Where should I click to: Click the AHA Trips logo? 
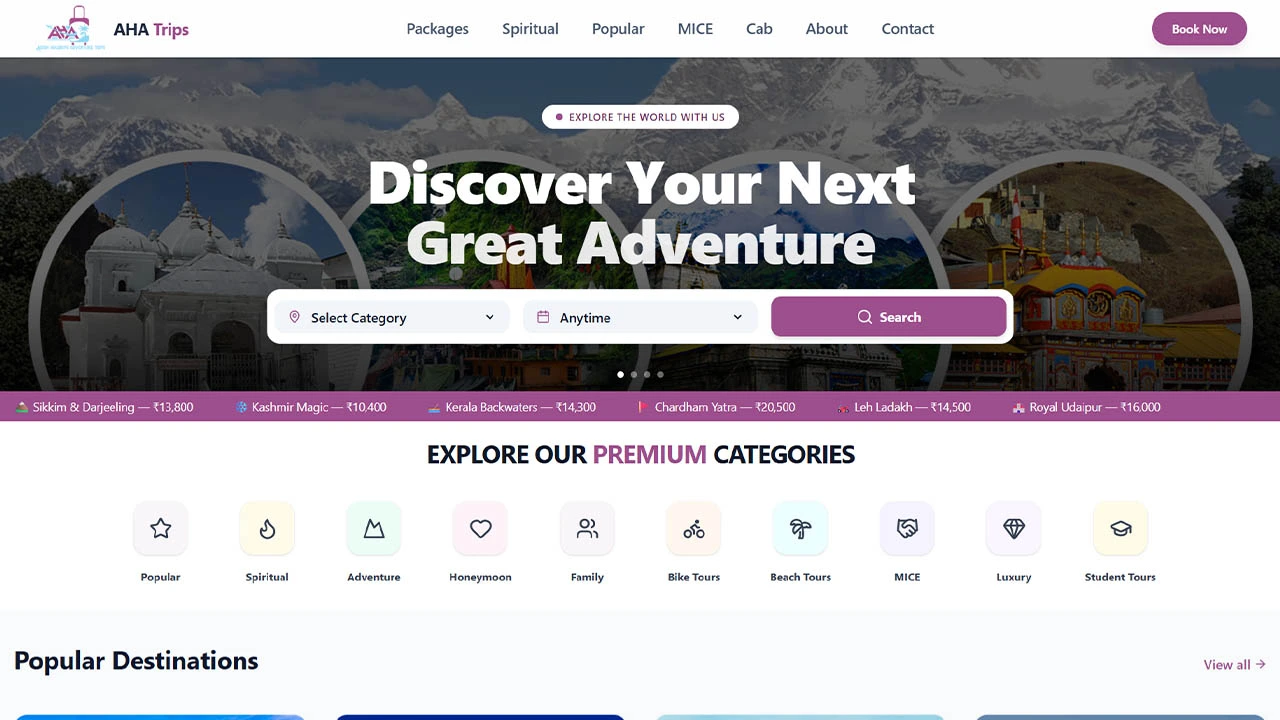click(x=111, y=29)
